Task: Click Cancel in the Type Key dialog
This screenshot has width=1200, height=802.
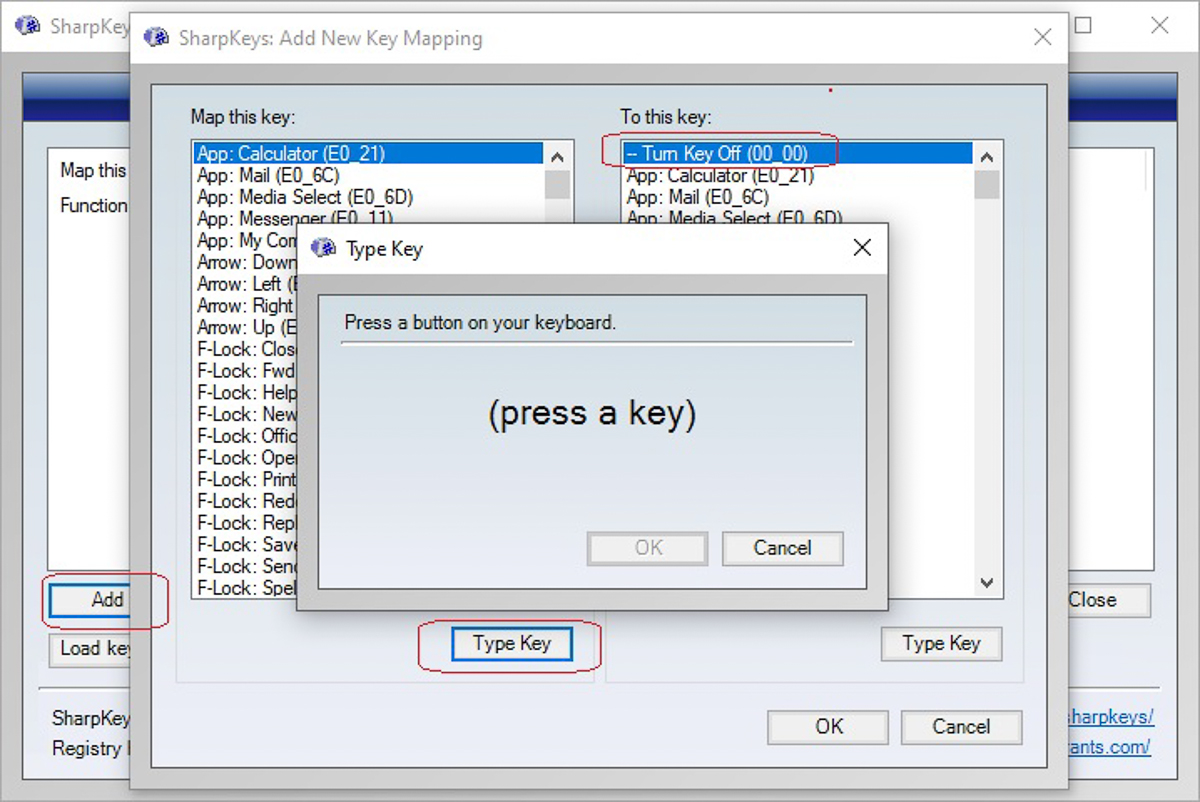Action: [783, 548]
